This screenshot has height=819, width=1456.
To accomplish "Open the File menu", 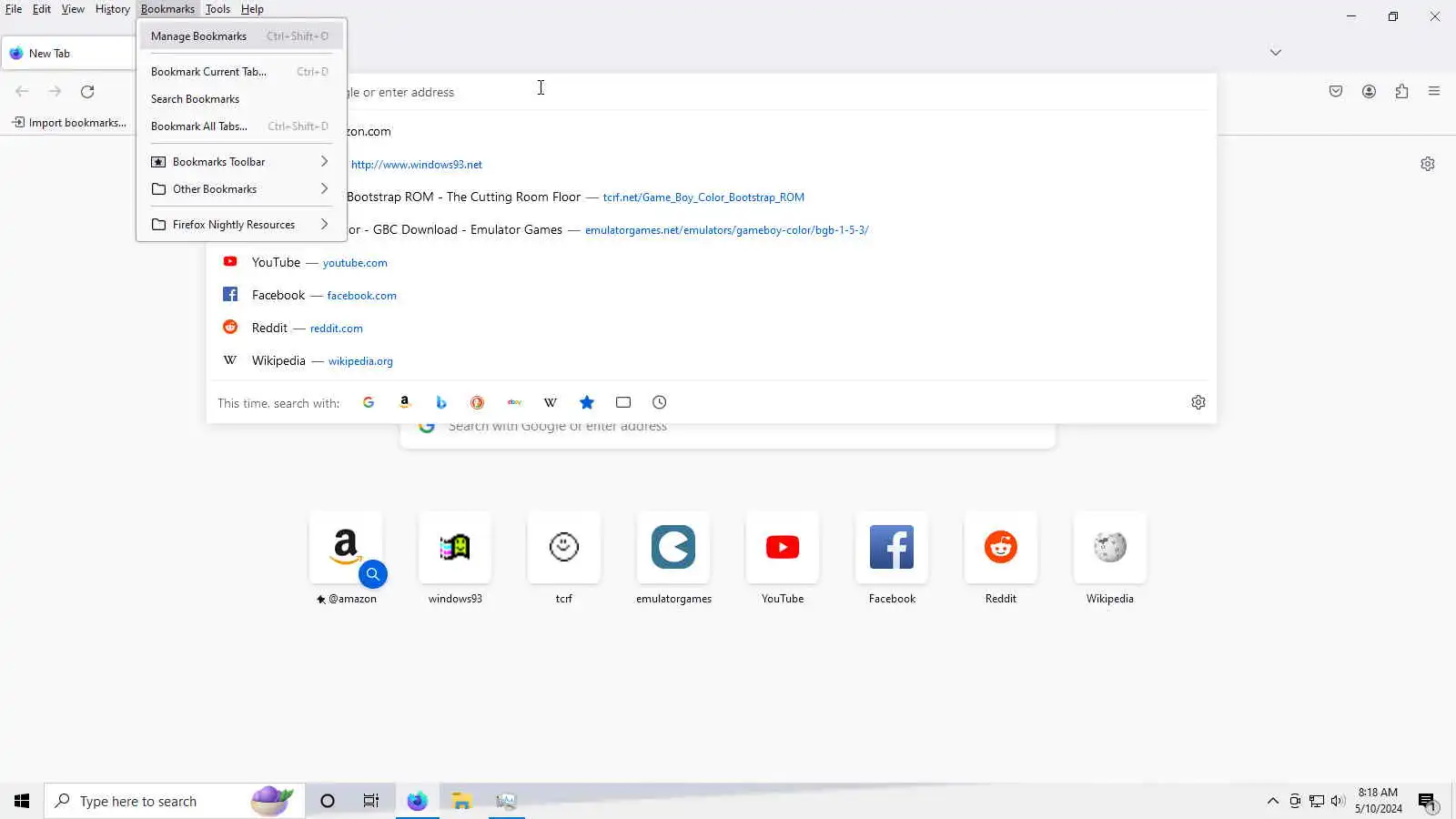I will tap(14, 9).
